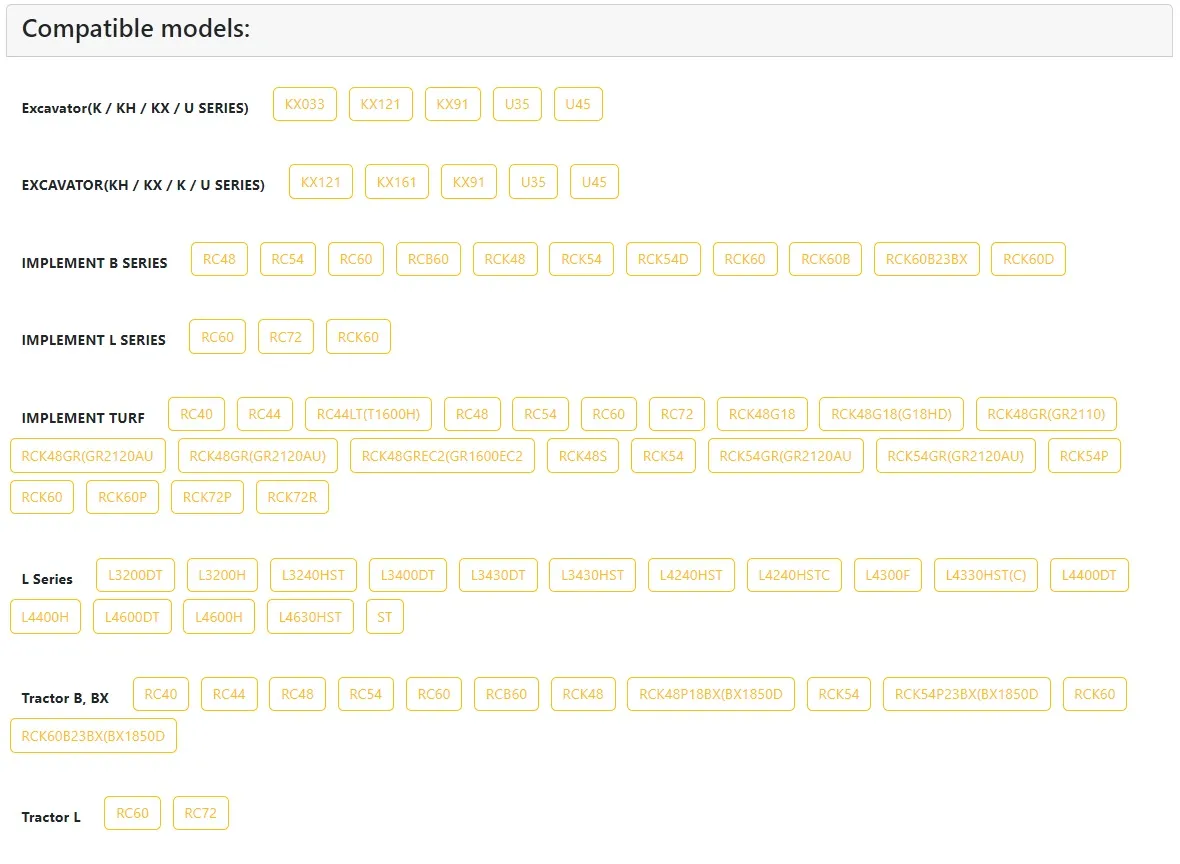This screenshot has width=1180, height=864.
Task: Open the RC44LT(T1600H) model tag
Action: 368,414
